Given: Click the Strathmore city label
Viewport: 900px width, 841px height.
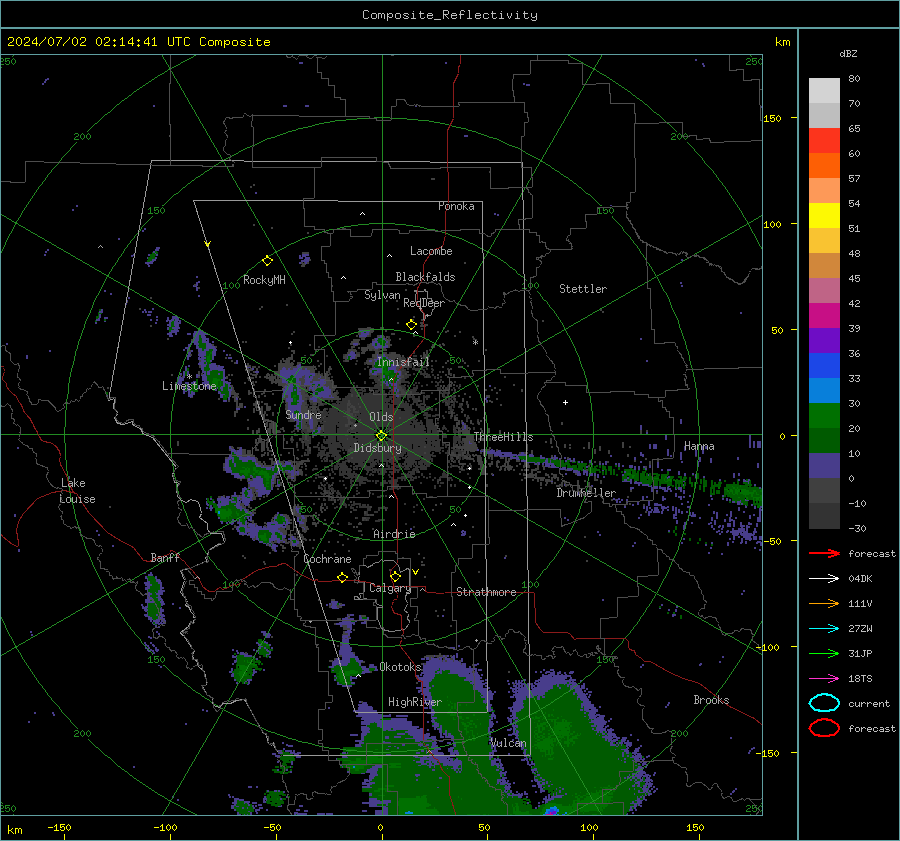Looking at the screenshot, I should coord(486,592).
